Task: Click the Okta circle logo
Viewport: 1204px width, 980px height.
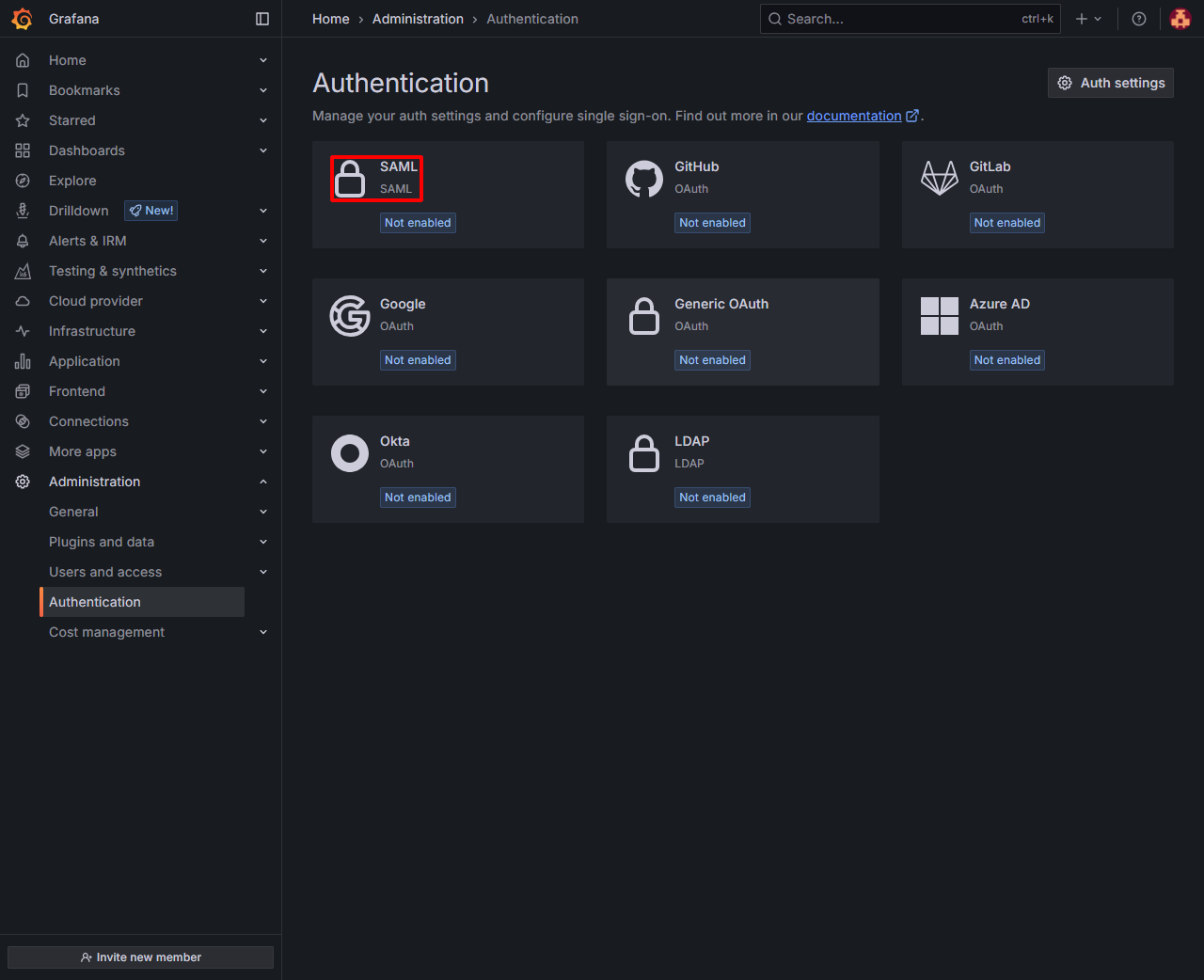Action: point(350,453)
